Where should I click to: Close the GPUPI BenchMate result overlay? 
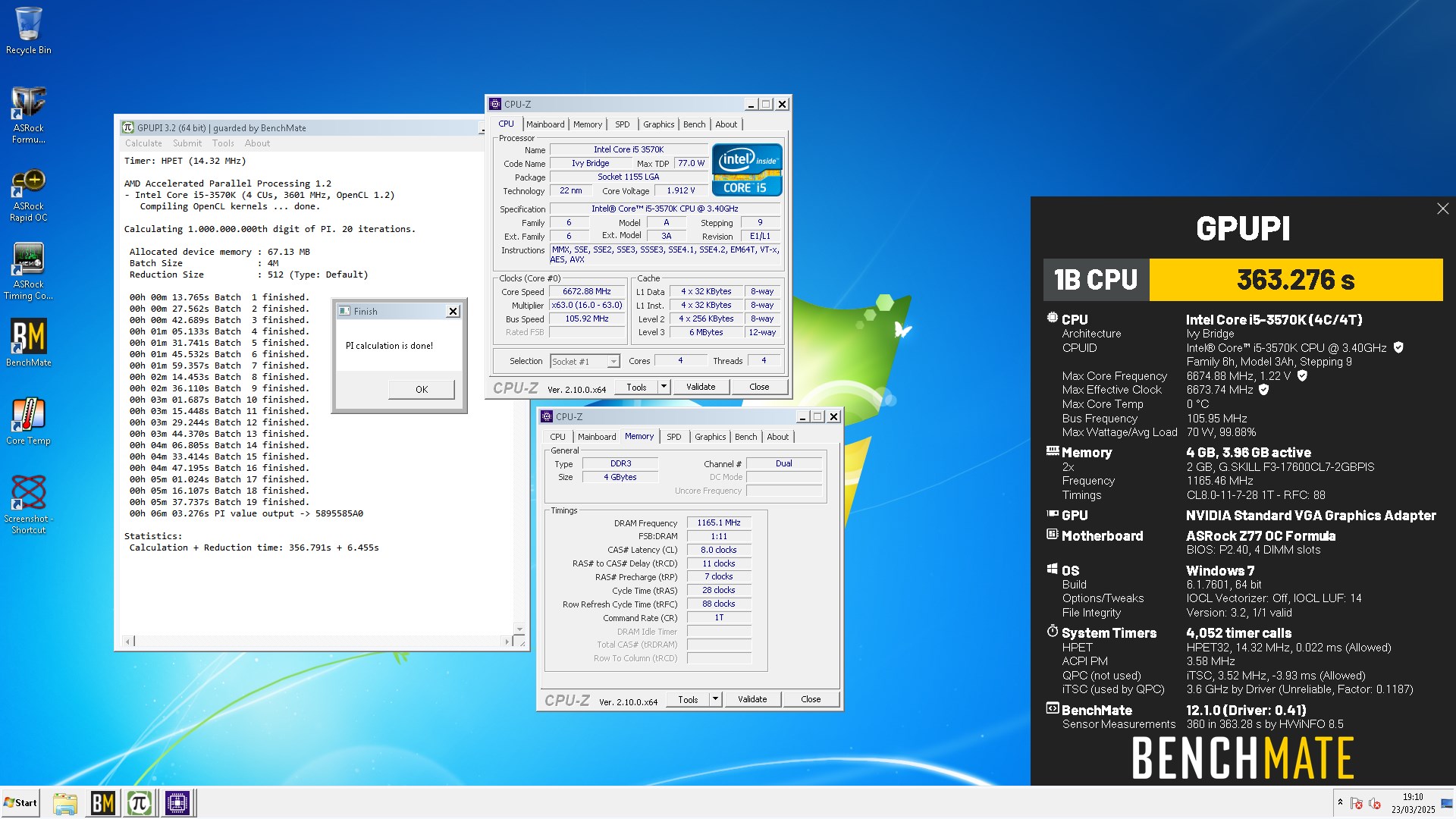pos(1442,209)
